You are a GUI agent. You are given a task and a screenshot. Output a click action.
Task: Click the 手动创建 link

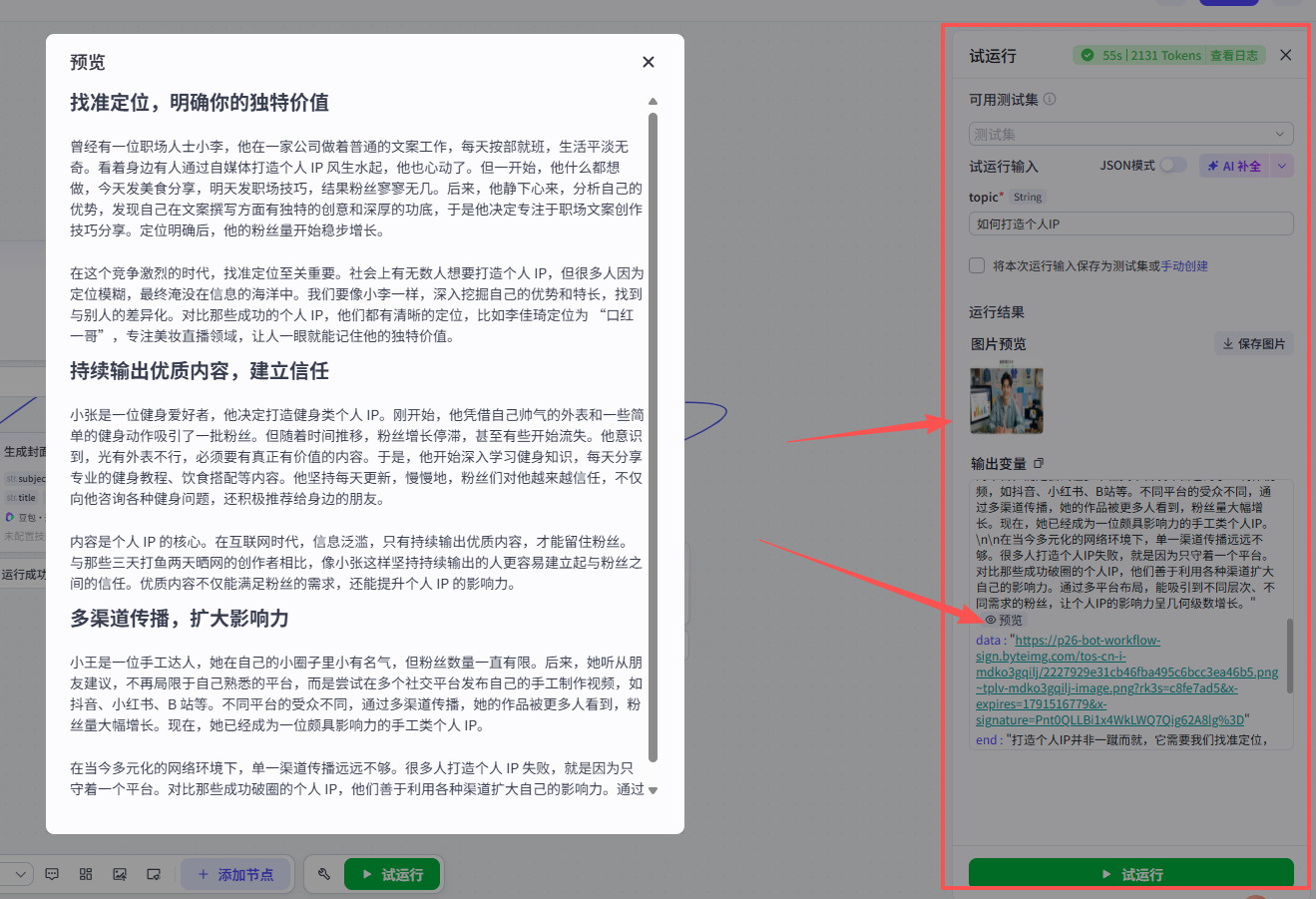[1184, 265]
